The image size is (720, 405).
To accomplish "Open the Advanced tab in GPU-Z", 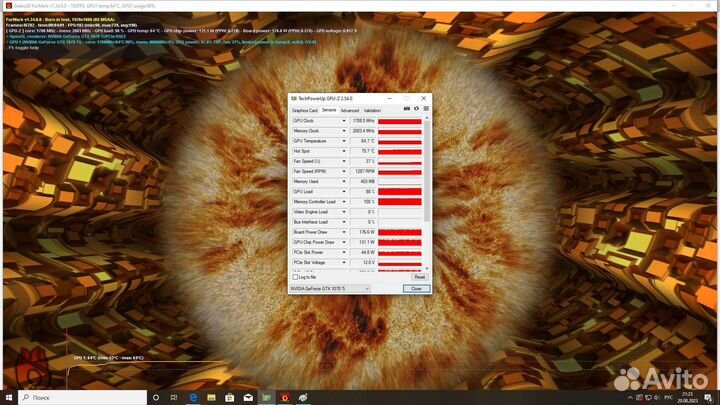I will [350, 111].
